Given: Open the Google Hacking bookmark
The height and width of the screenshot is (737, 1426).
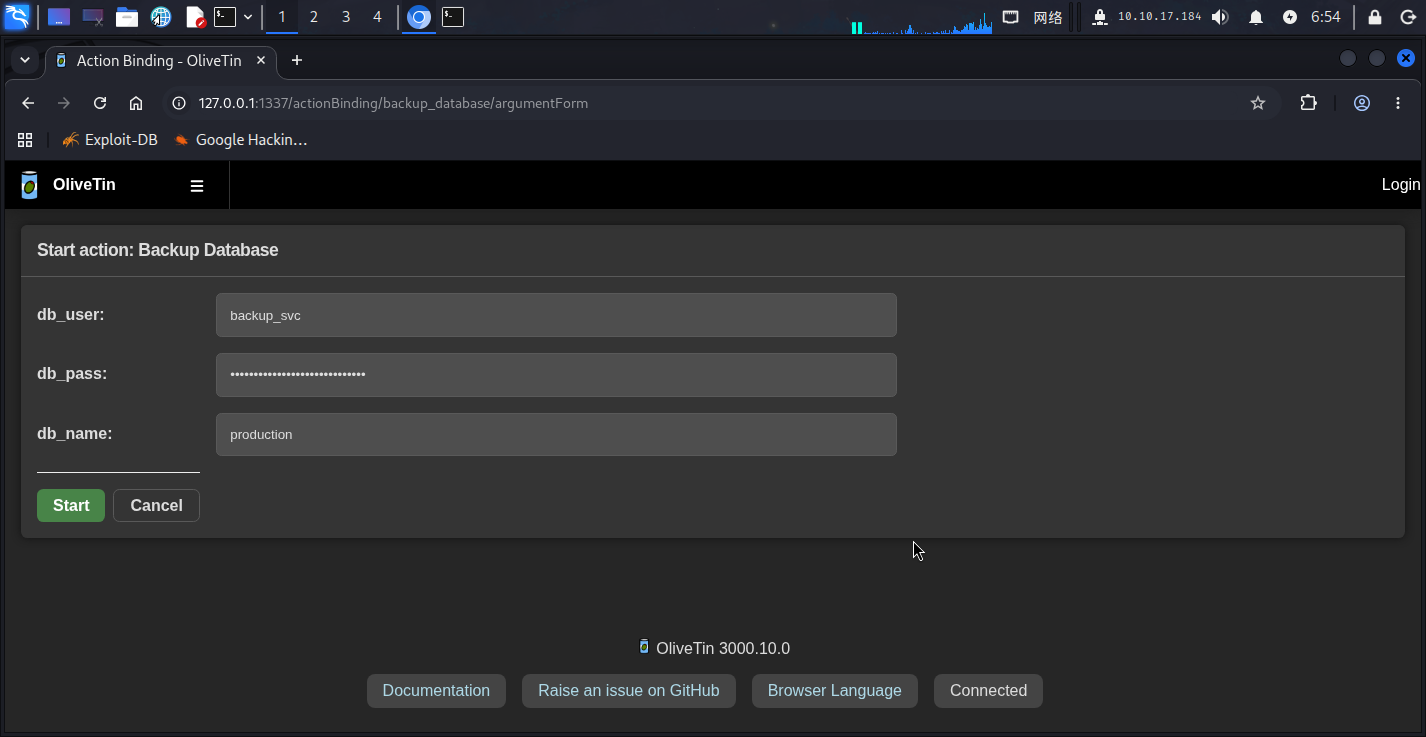Looking at the screenshot, I should tap(240, 140).
